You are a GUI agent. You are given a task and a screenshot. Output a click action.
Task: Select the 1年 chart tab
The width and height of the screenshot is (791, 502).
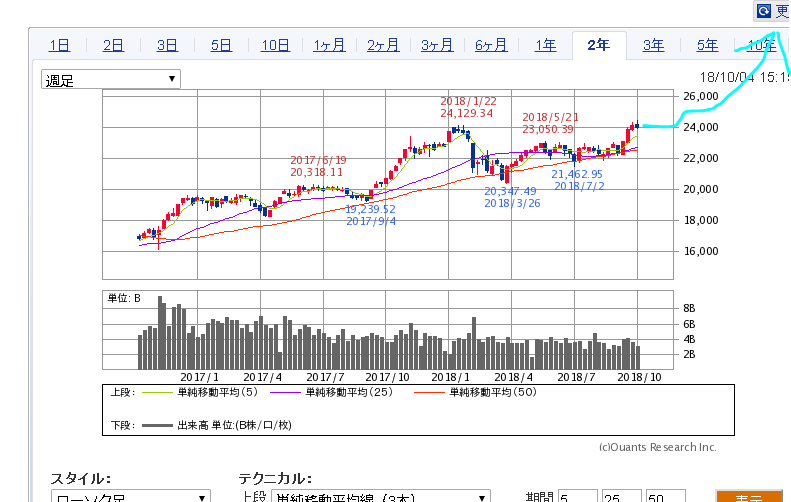coord(545,45)
